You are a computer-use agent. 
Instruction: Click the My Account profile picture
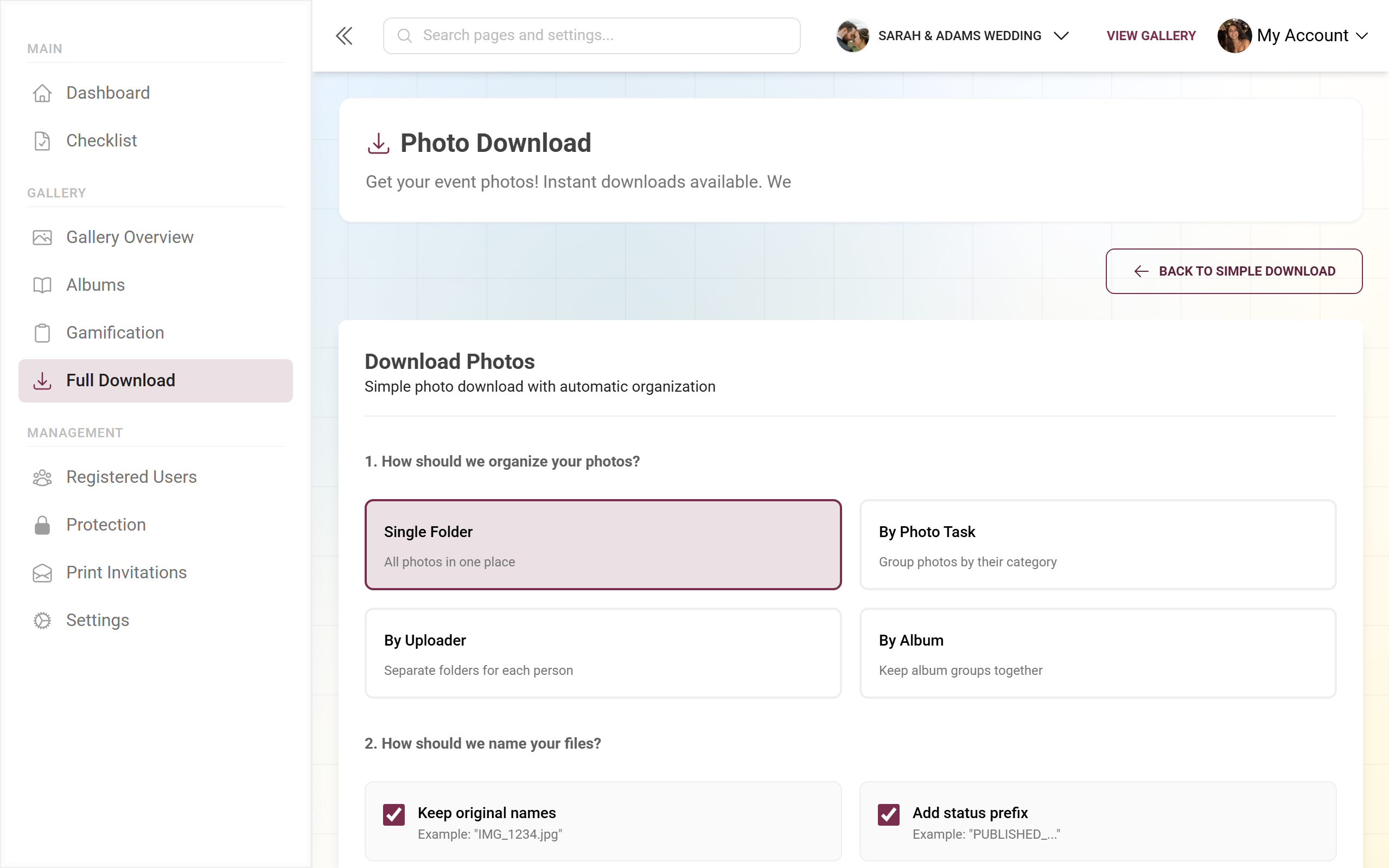click(x=1234, y=36)
